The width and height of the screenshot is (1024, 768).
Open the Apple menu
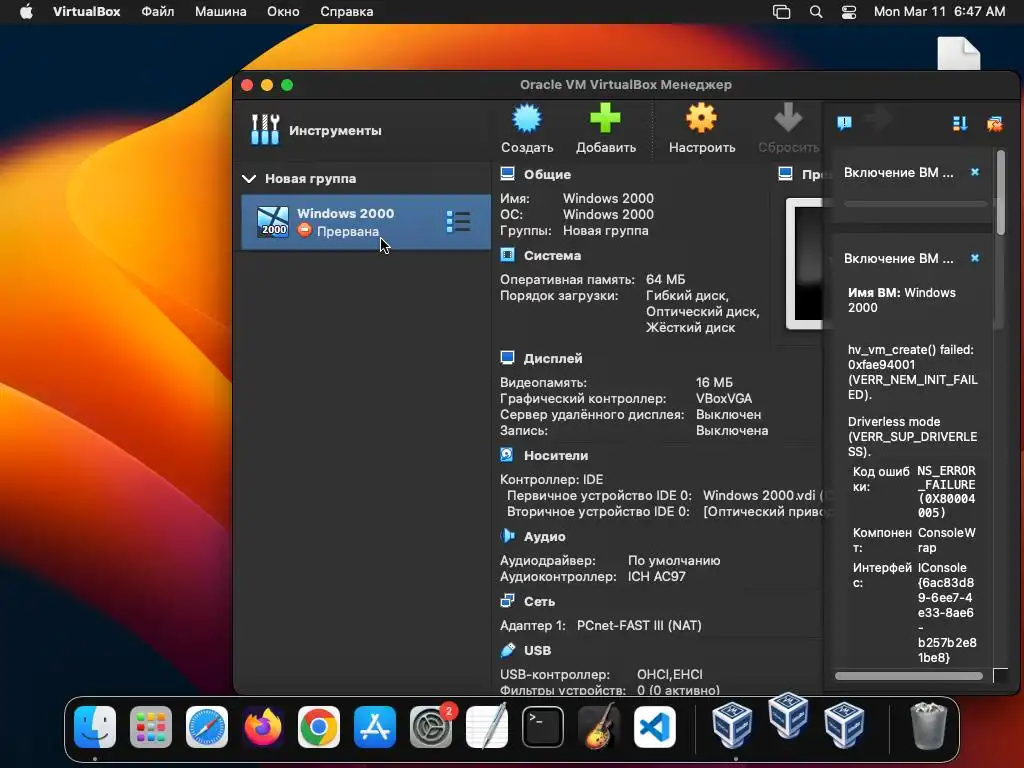tap(26, 12)
